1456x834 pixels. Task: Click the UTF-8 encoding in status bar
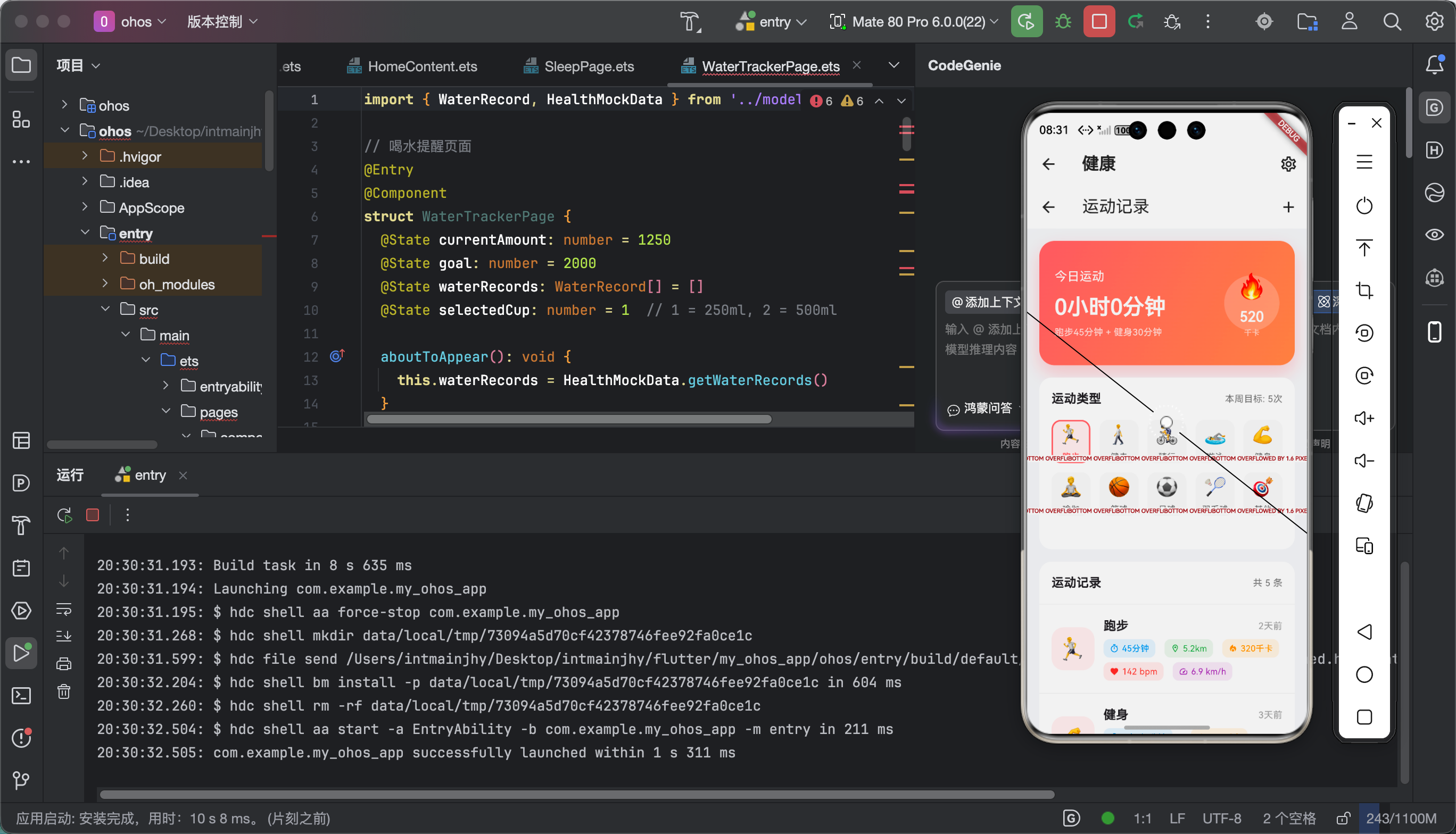coord(1221,819)
